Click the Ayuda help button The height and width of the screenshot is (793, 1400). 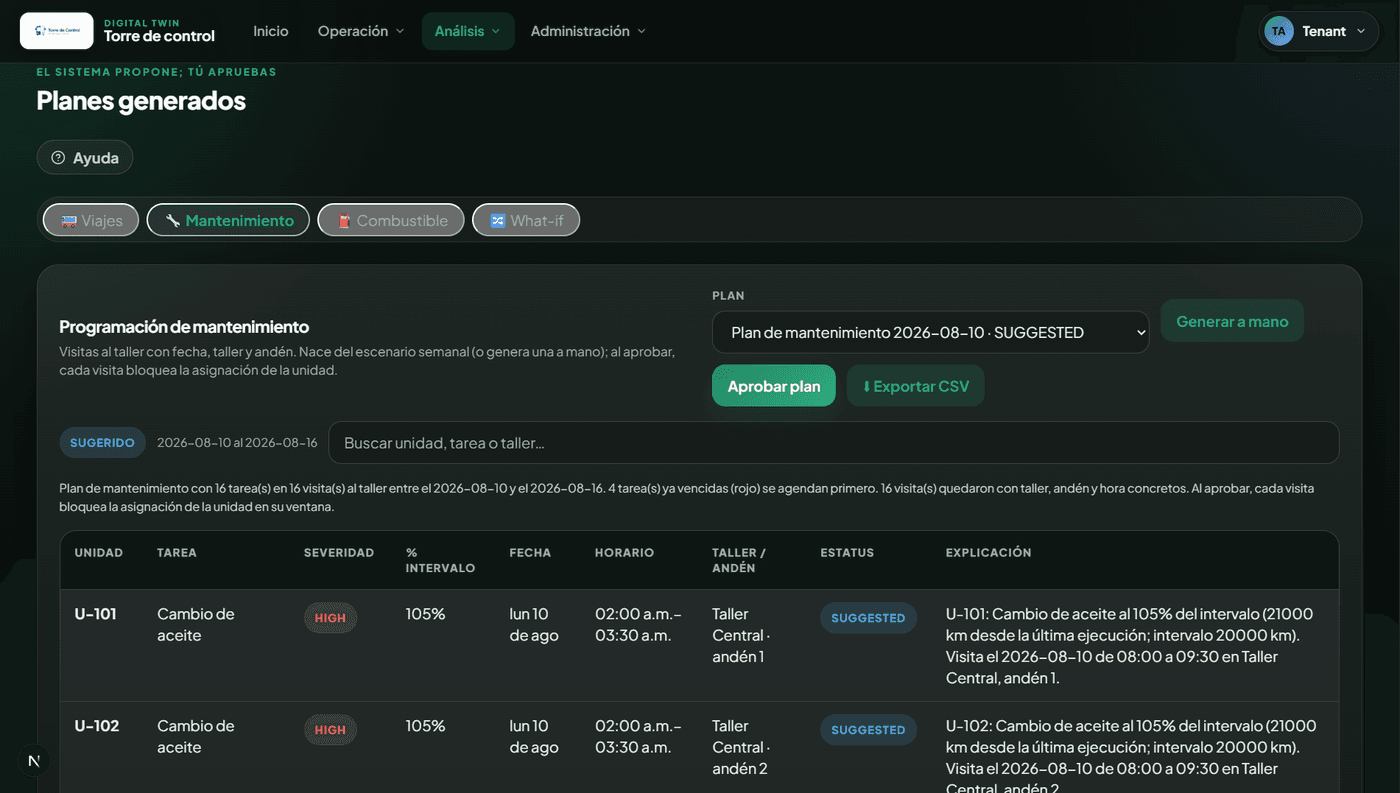(x=85, y=157)
